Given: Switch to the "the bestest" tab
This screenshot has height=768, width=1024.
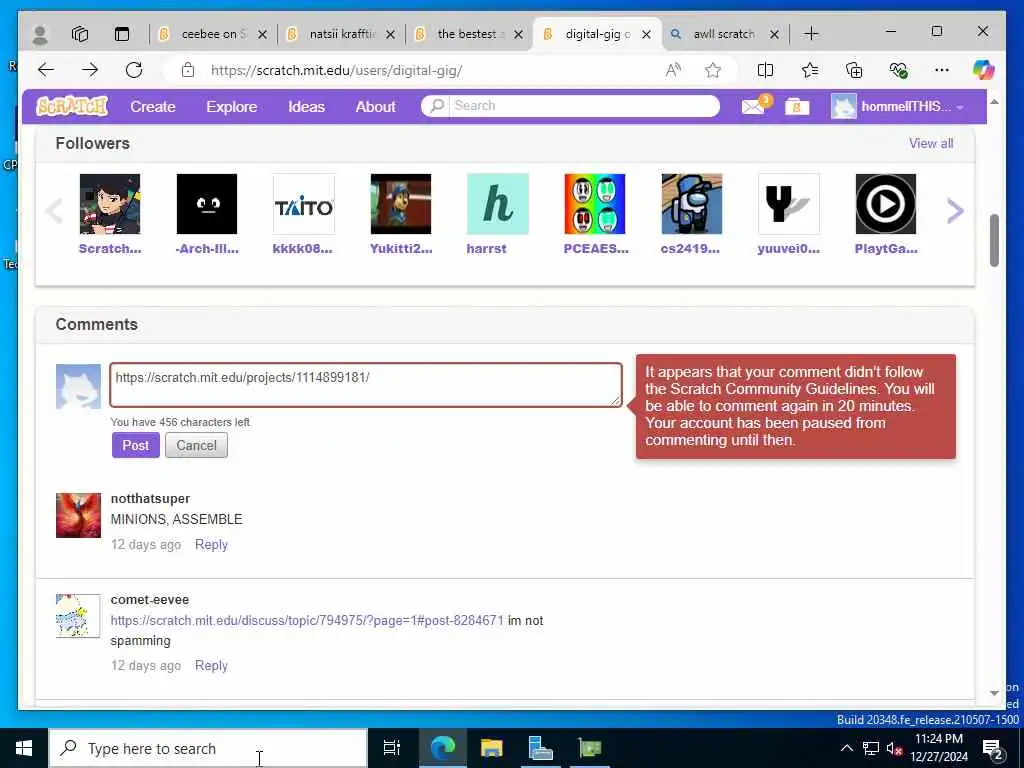Looking at the screenshot, I should (469, 34).
